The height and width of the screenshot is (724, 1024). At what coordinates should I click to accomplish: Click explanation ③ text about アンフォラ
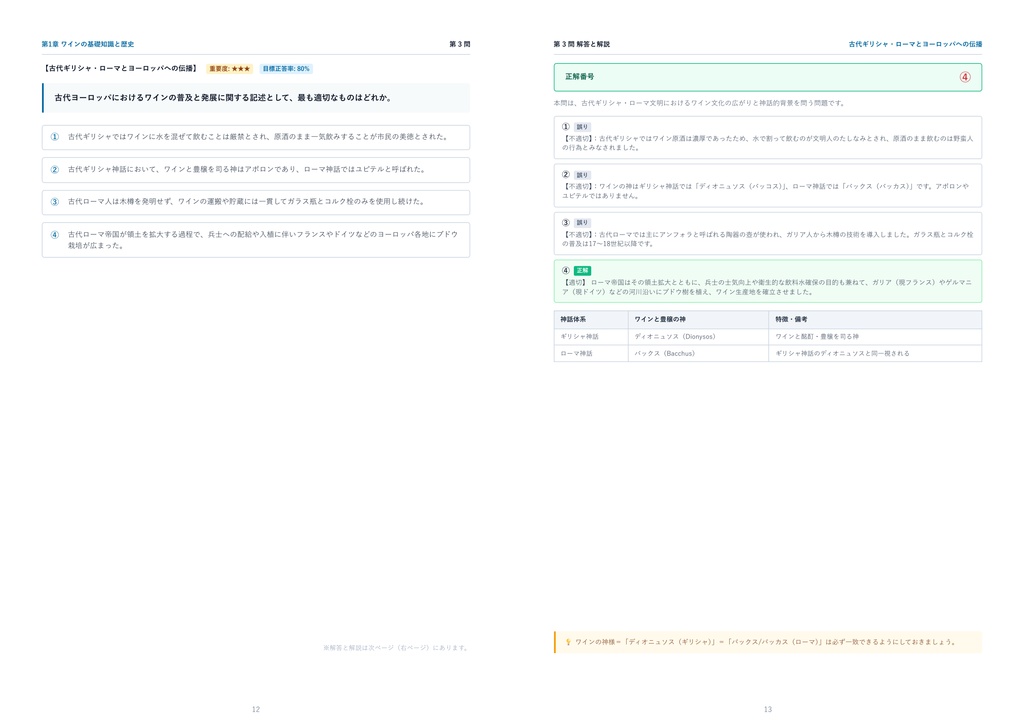tap(767, 239)
